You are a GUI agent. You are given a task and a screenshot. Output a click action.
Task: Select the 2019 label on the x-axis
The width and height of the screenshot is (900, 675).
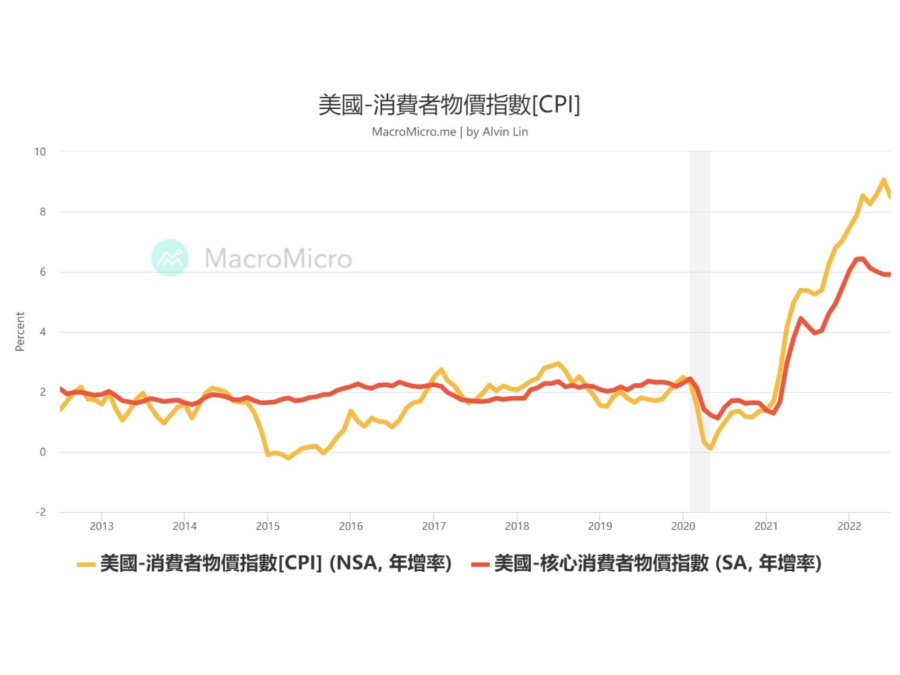click(x=599, y=526)
